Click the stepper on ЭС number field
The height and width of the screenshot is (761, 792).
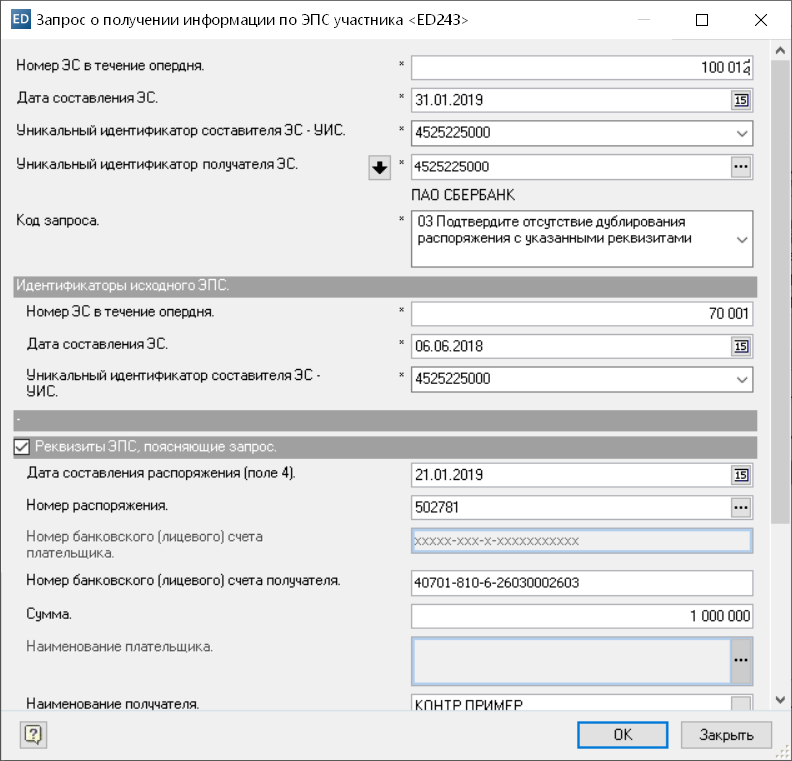click(x=747, y=67)
